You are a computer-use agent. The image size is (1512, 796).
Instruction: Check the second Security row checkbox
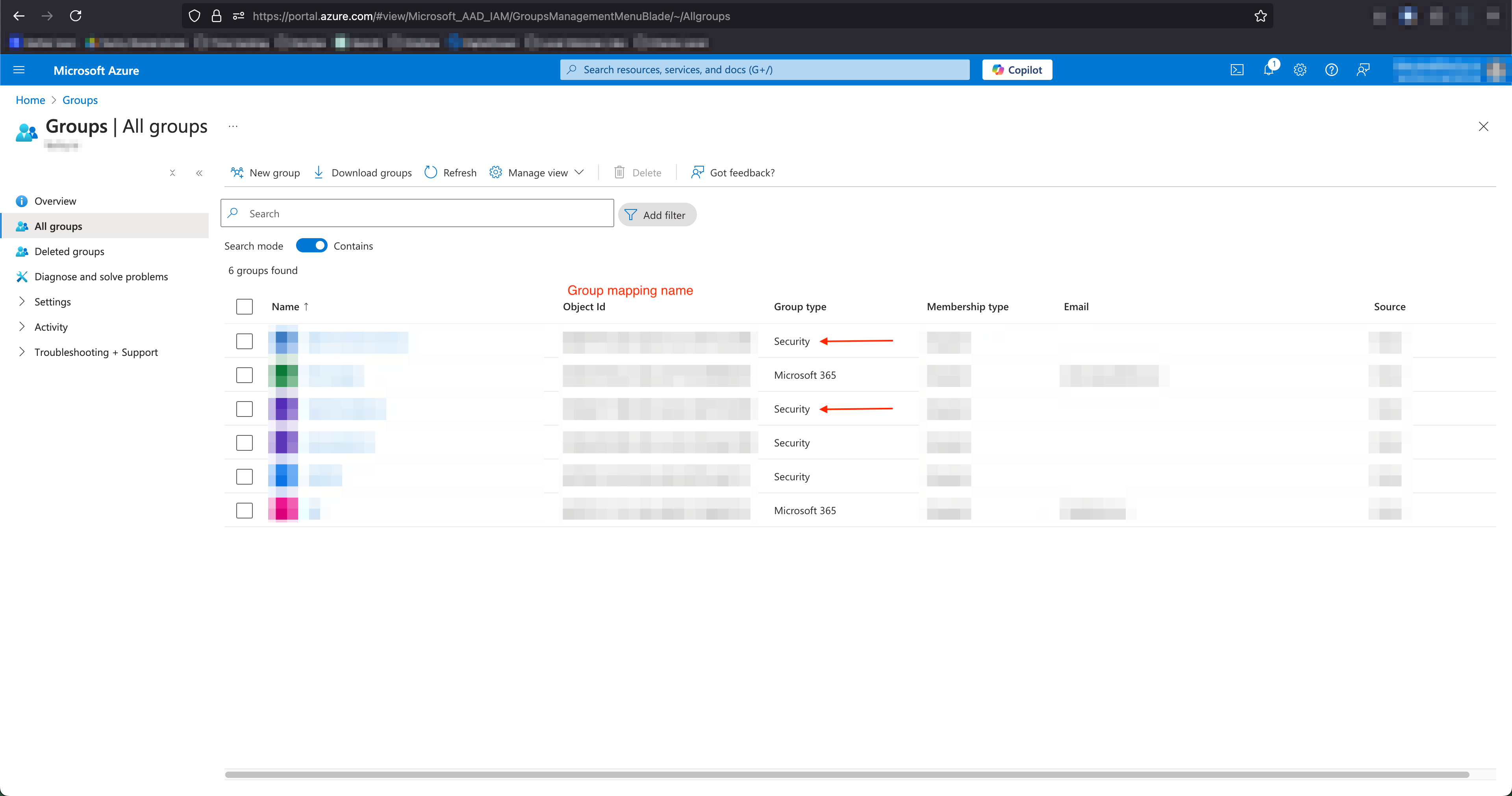coord(244,409)
